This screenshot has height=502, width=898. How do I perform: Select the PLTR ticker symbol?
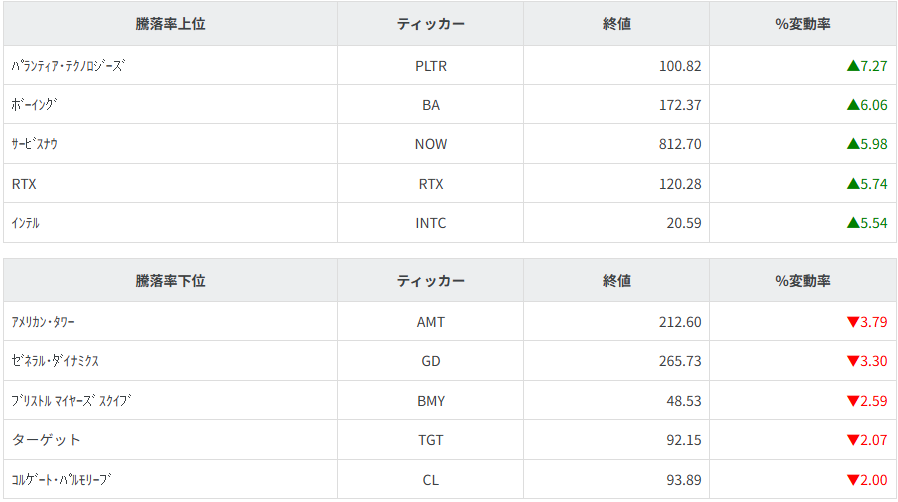click(x=431, y=66)
